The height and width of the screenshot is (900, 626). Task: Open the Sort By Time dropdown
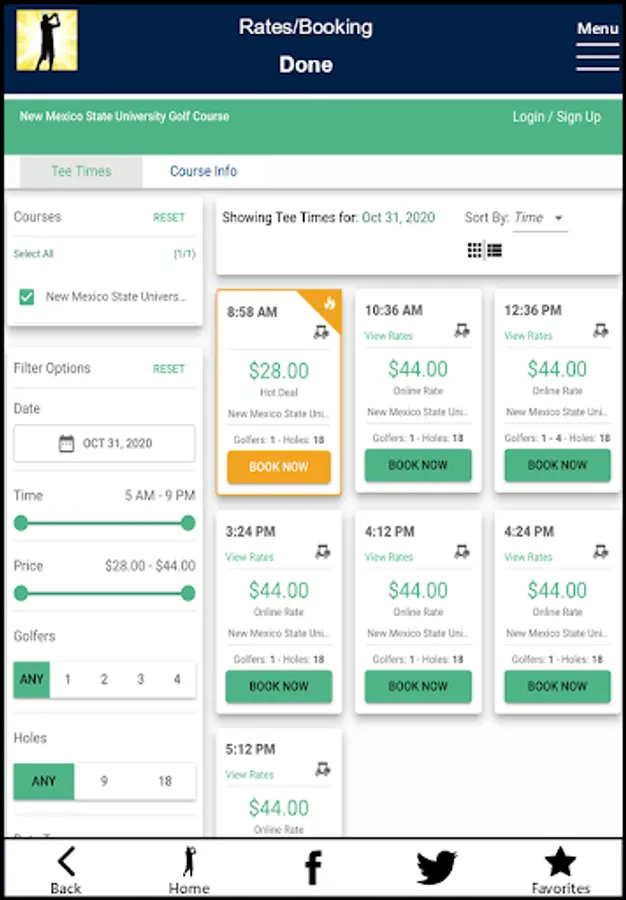coord(540,218)
